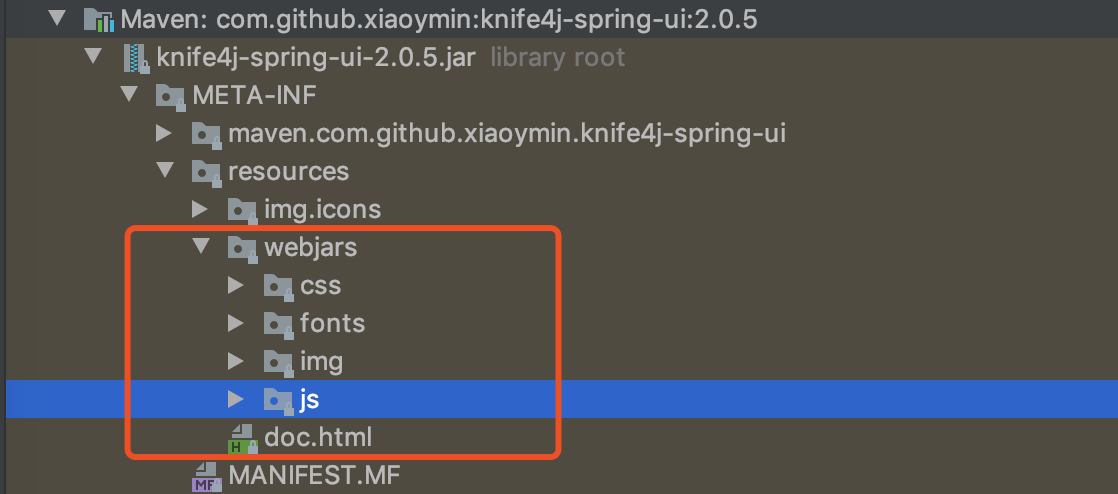Viewport: 1118px width, 494px height.
Task: Expand the css folder
Action: (236, 286)
